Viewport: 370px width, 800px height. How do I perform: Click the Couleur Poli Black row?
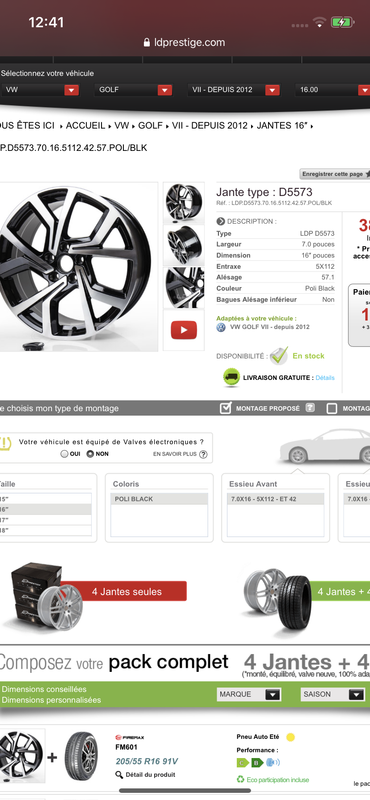point(276,288)
